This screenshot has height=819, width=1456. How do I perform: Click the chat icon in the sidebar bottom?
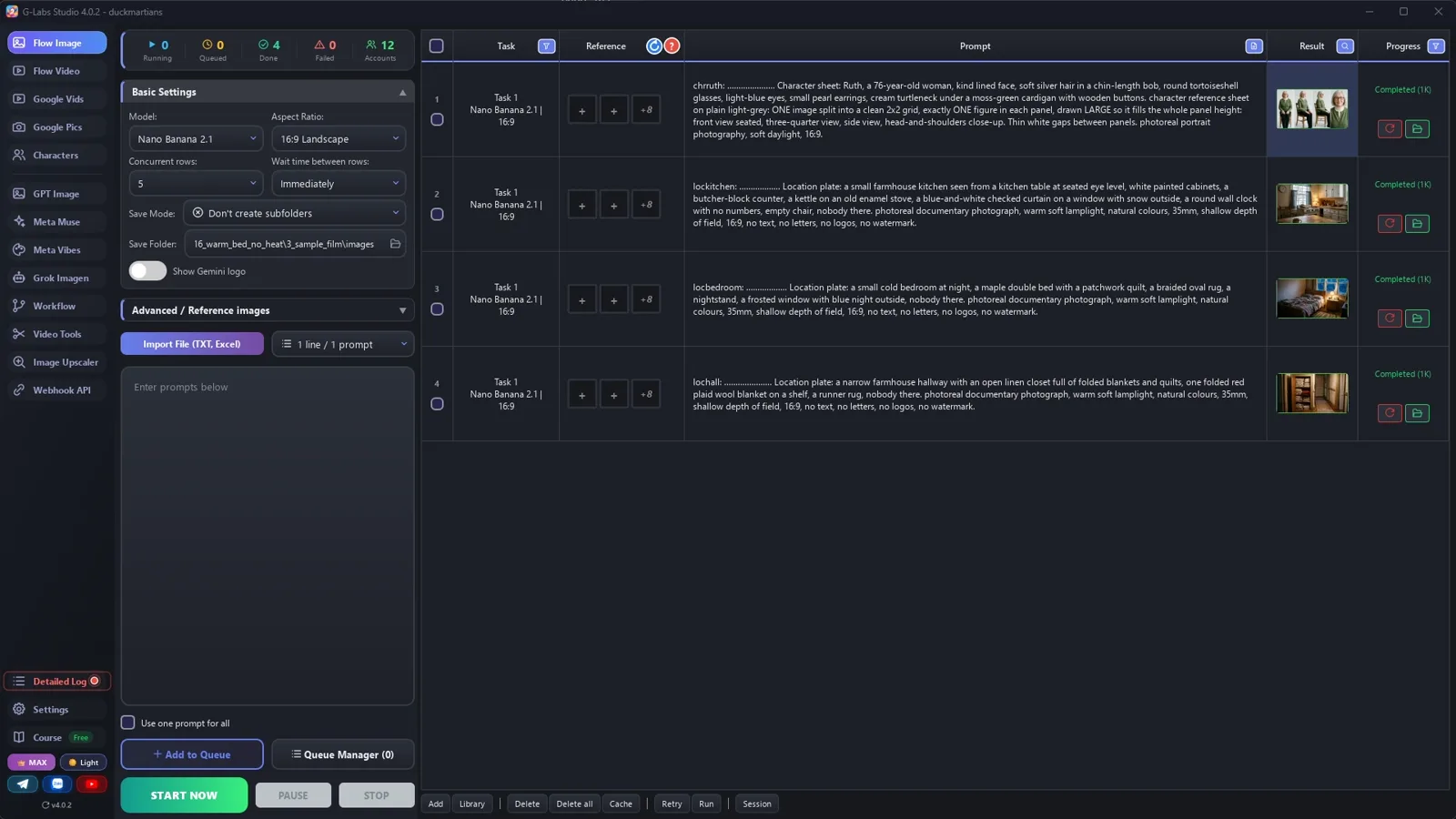pyautogui.click(x=57, y=784)
